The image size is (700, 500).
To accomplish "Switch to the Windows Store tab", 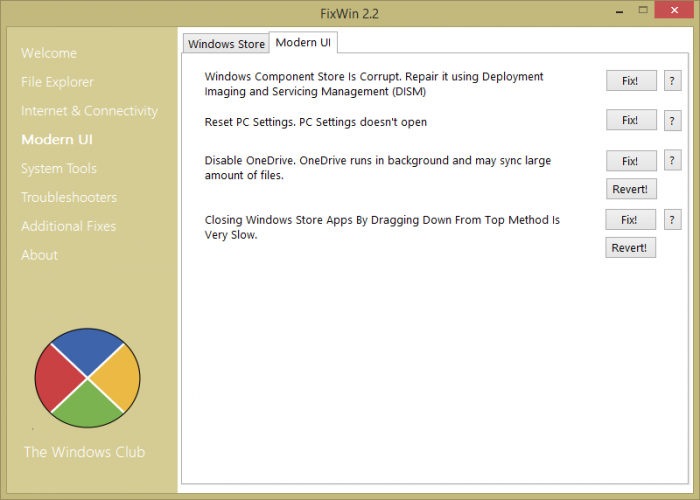I will (x=226, y=44).
